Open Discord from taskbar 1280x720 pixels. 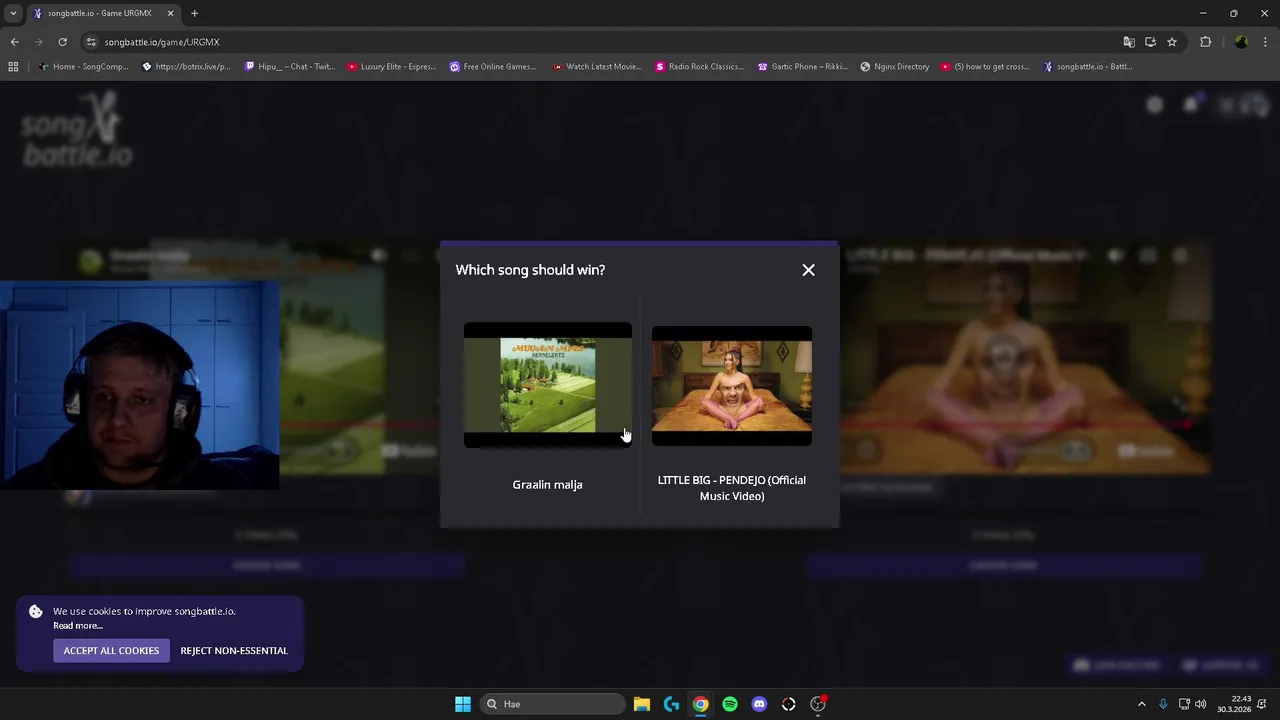(x=759, y=704)
